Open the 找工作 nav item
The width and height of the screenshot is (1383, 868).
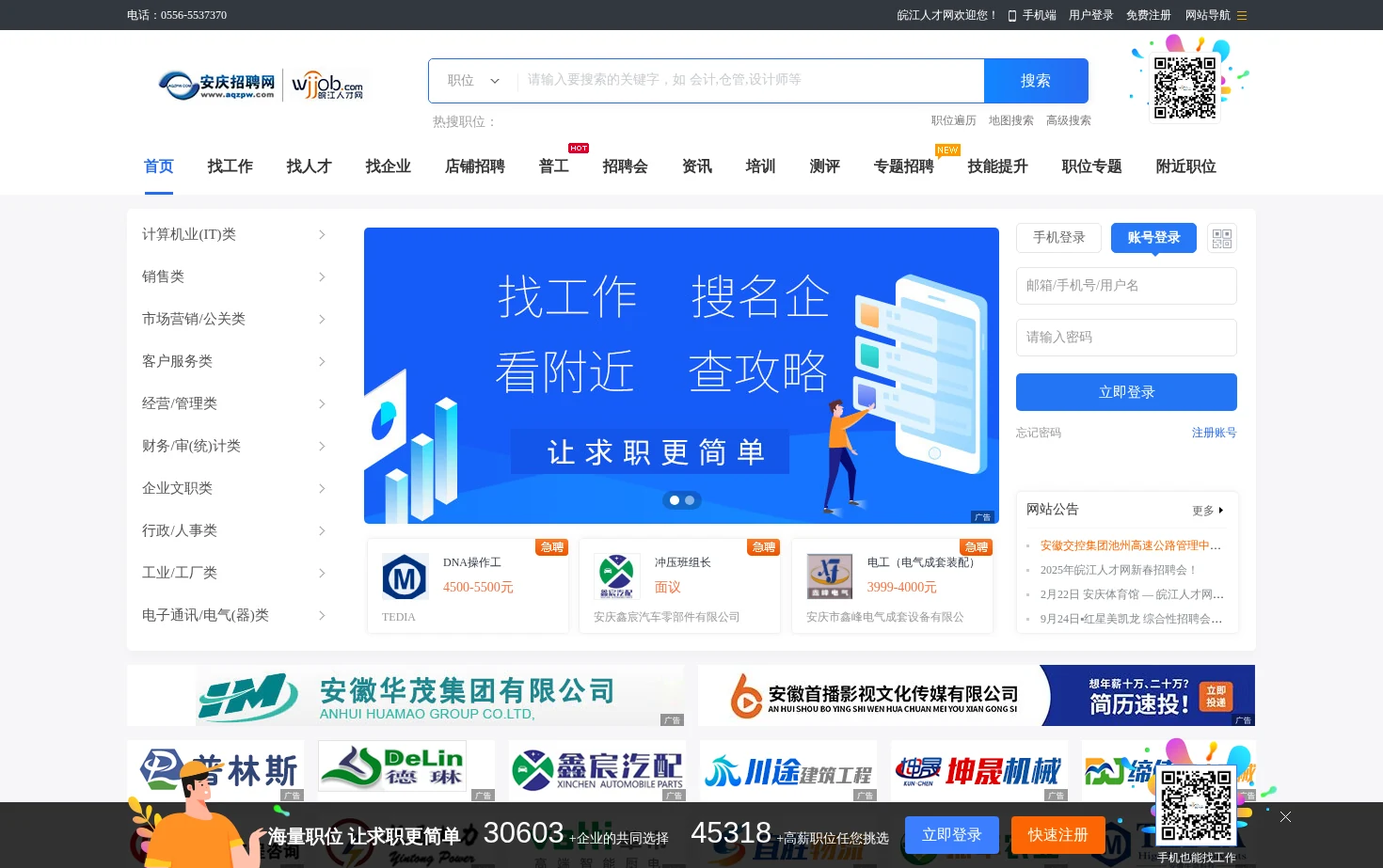230,166
